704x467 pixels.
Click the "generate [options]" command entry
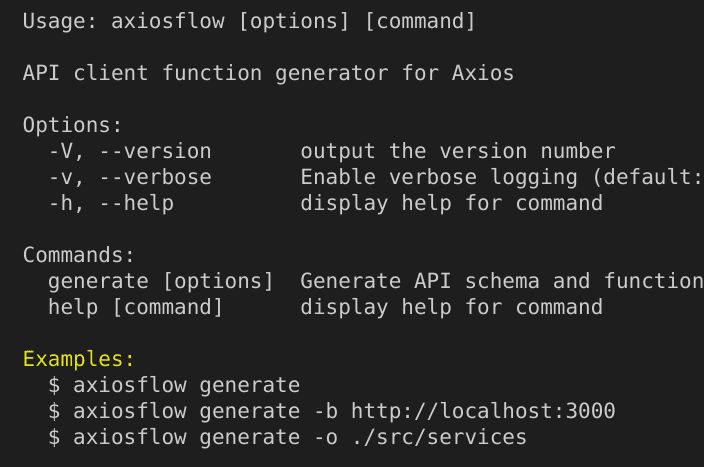[160, 281]
